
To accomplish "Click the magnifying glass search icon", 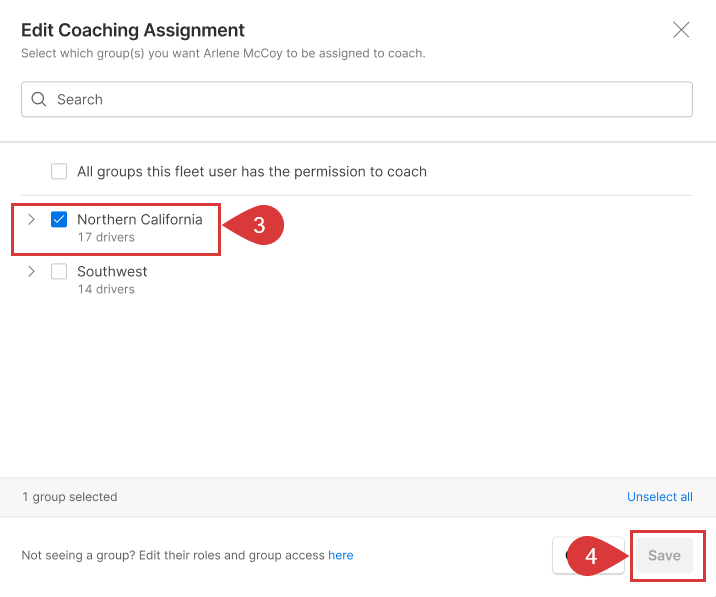I will (x=39, y=100).
